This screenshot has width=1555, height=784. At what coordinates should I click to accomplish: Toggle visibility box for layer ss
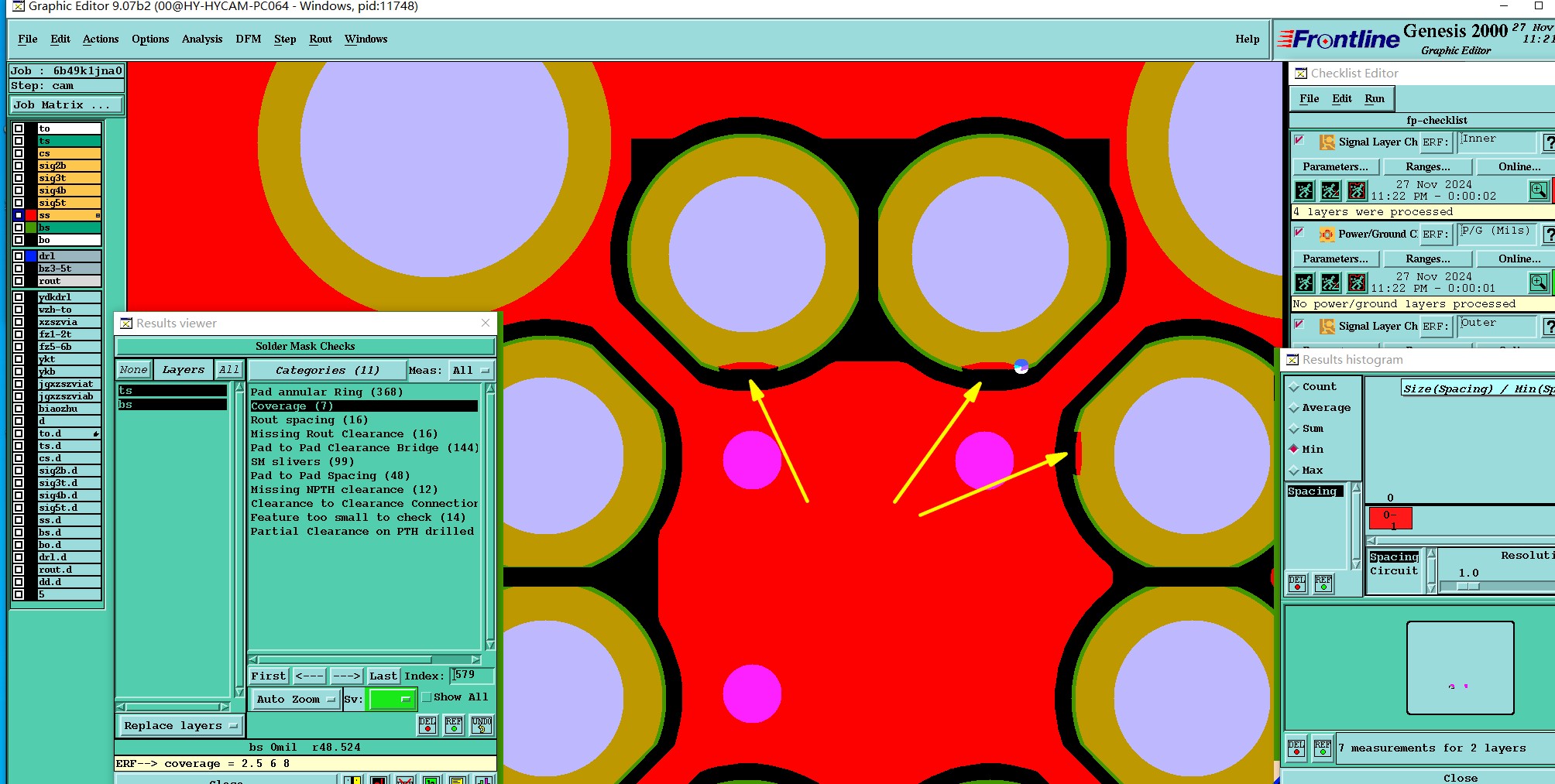[19, 215]
